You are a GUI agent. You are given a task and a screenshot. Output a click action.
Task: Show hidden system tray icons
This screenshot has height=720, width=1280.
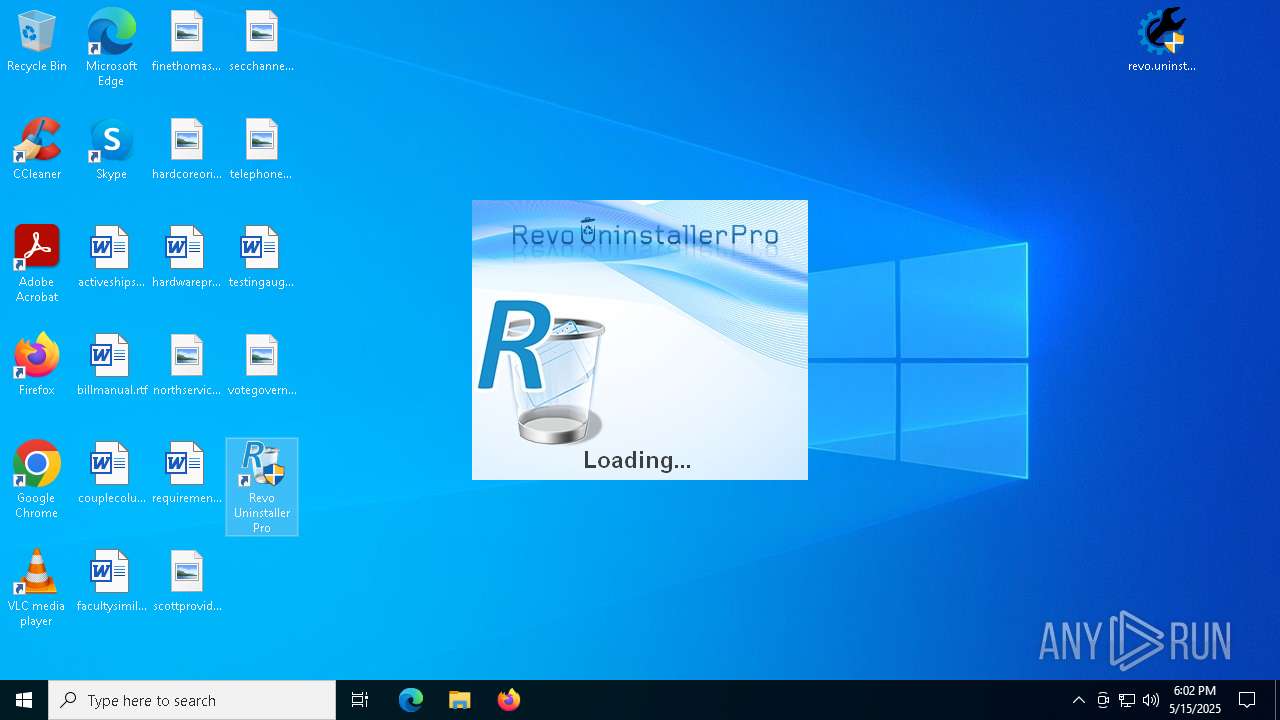coord(1078,700)
